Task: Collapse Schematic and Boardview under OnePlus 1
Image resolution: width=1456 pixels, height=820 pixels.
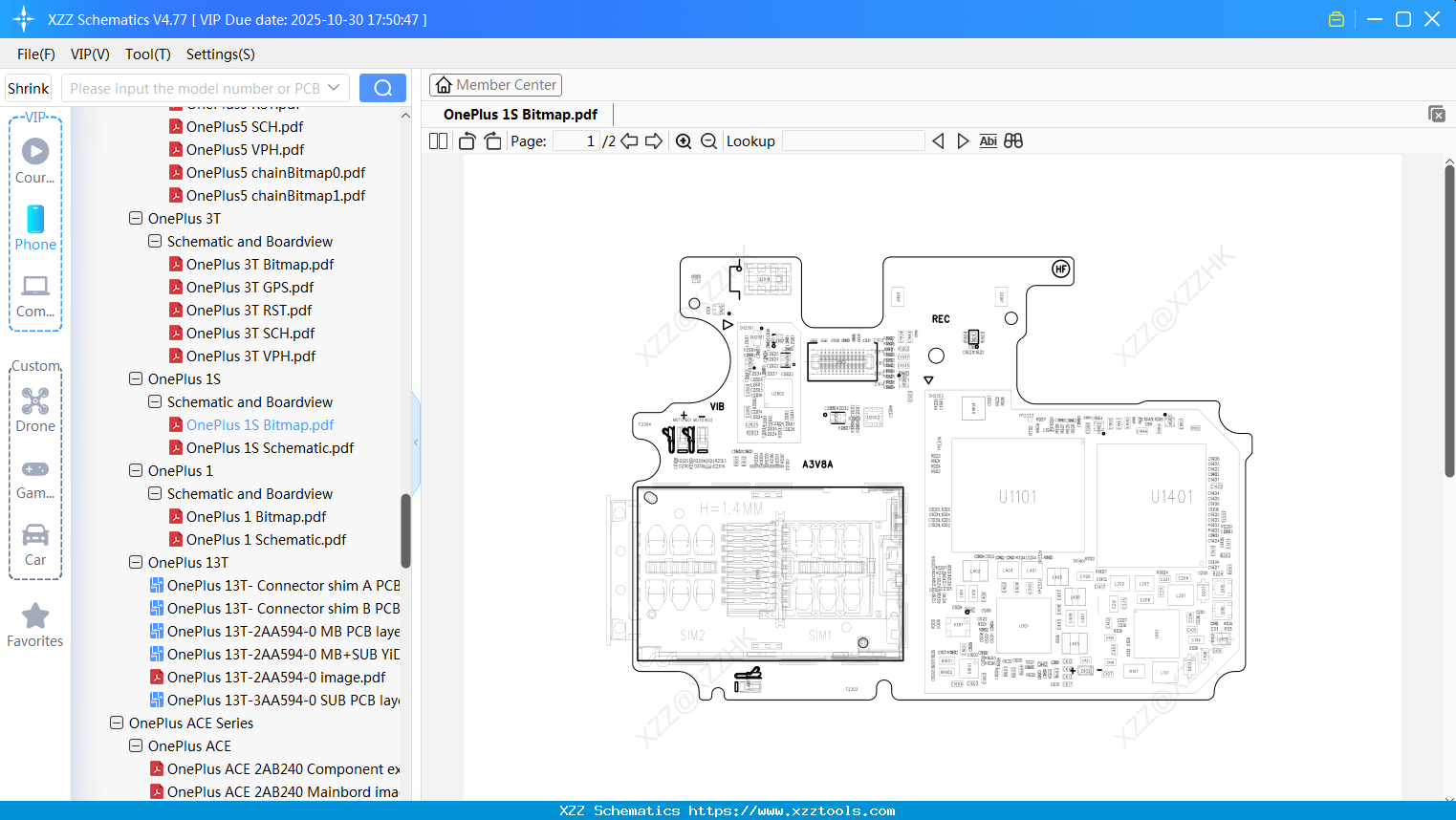Action: [x=155, y=493]
